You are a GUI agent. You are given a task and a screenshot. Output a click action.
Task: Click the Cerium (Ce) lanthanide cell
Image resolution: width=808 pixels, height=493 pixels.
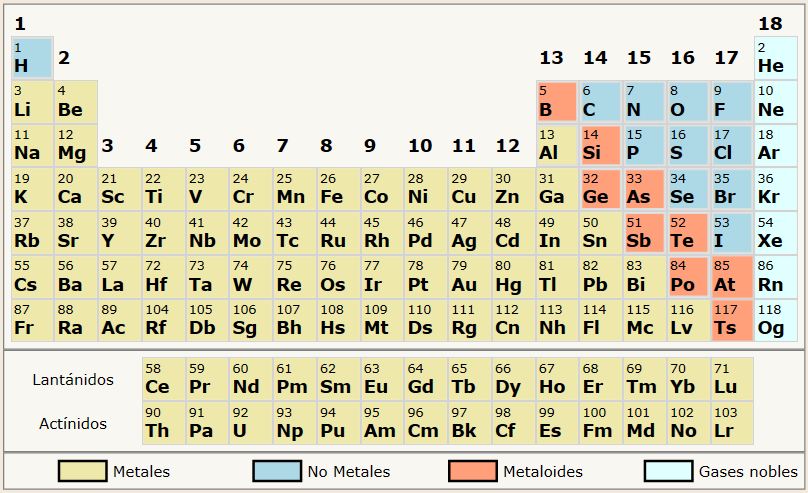pyautogui.click(x=163, y=379)
